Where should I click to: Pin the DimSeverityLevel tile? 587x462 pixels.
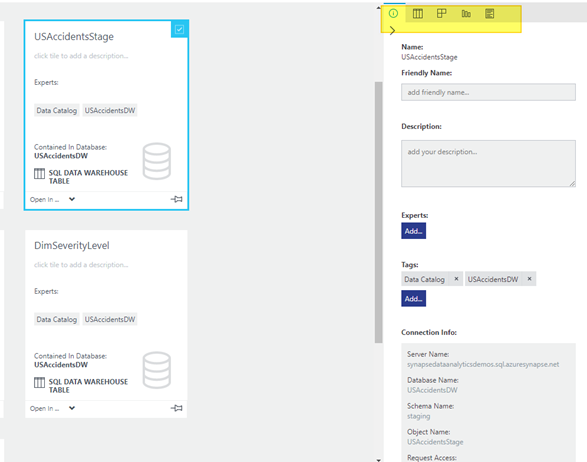click(x=177, y=408)
